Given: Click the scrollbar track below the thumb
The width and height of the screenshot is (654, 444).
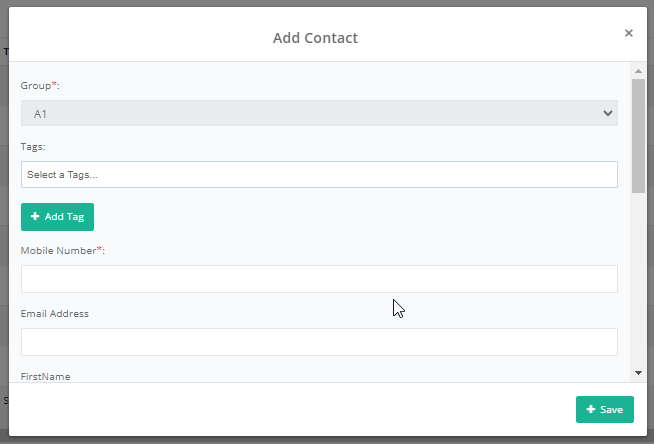Looking at the screenshot, I should pyautogui.click(x=638, y=280).
